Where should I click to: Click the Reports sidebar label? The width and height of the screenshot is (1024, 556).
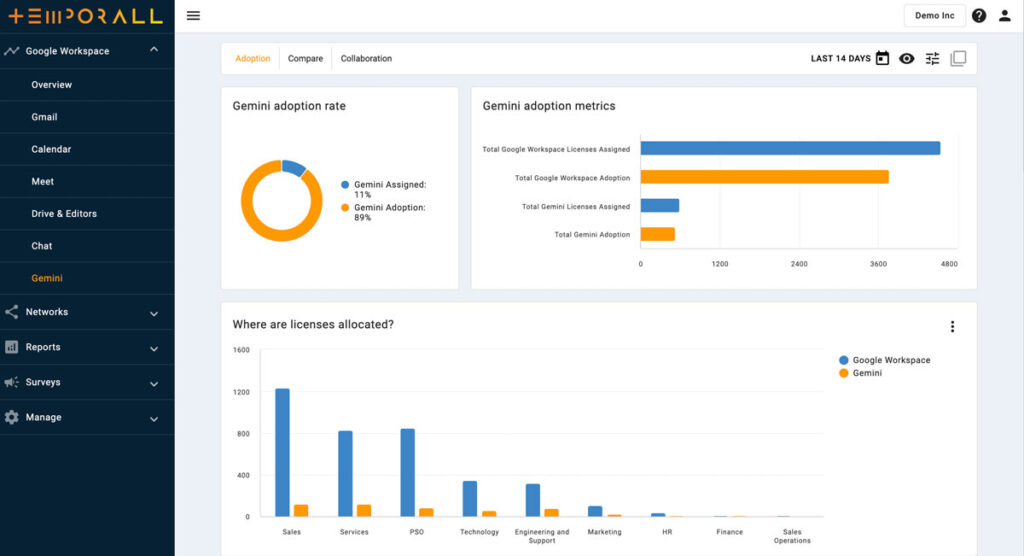(43, 347)
